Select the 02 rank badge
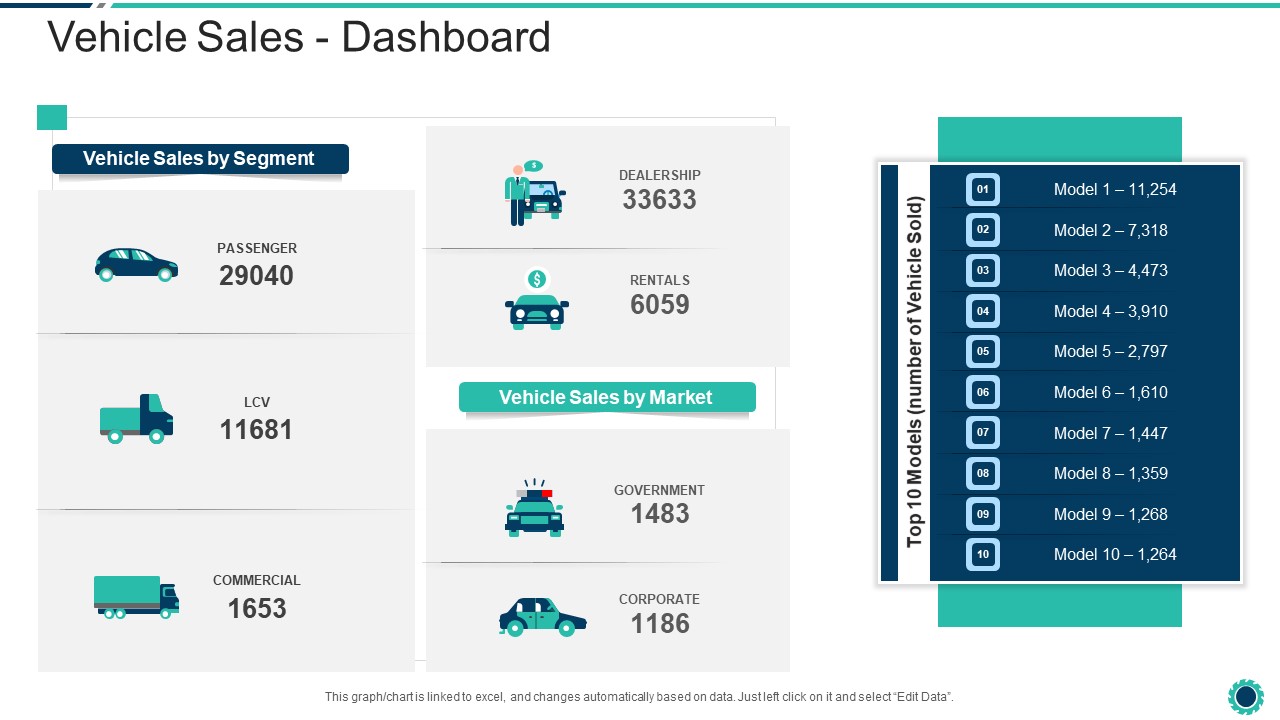Image resolution: width=1280 pixels, height=720 pixels. [x=983, y=230]
